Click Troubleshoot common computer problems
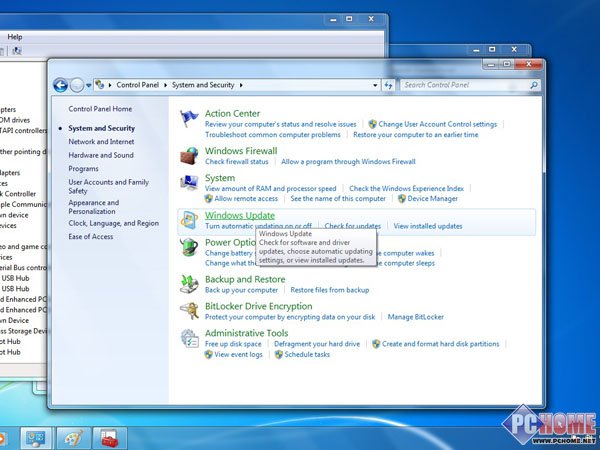The width and height of the screenshot is (600, 450). pos(272,135)
